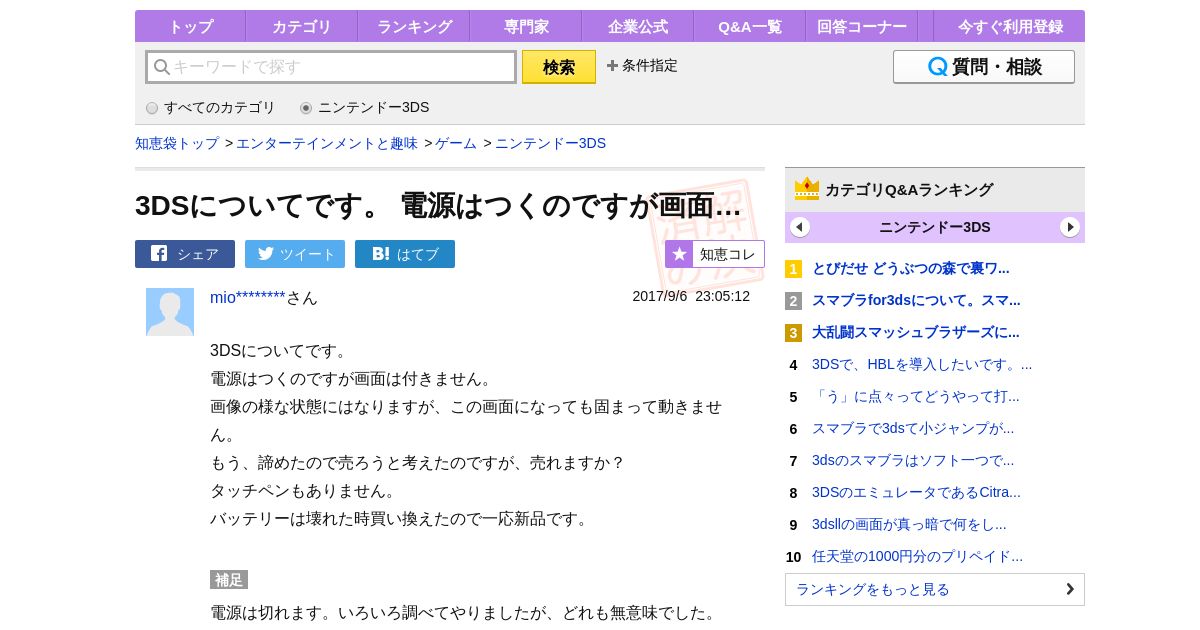The height and width of the screenshot is (630, 1200).
Task: Select the すべてのカテゴリ radio button
Action: coord(152,108)
